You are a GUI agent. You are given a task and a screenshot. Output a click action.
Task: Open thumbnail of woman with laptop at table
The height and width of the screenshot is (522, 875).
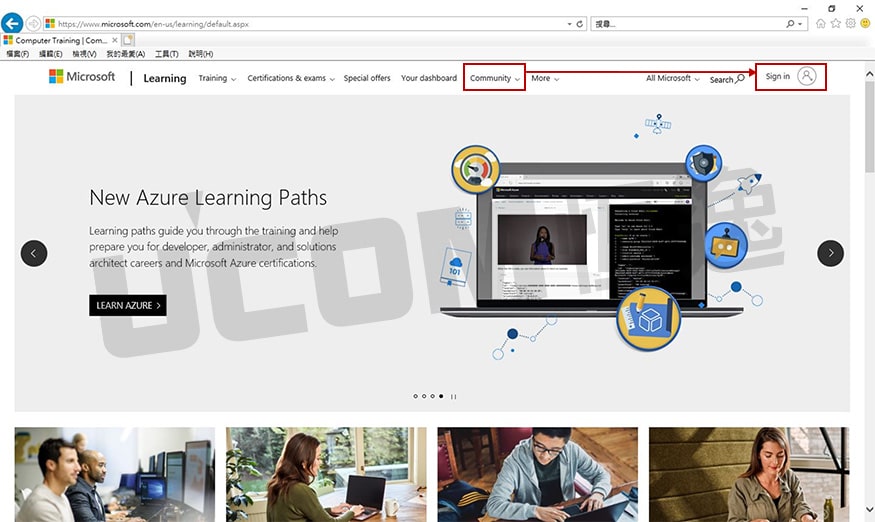pos(326,475)
